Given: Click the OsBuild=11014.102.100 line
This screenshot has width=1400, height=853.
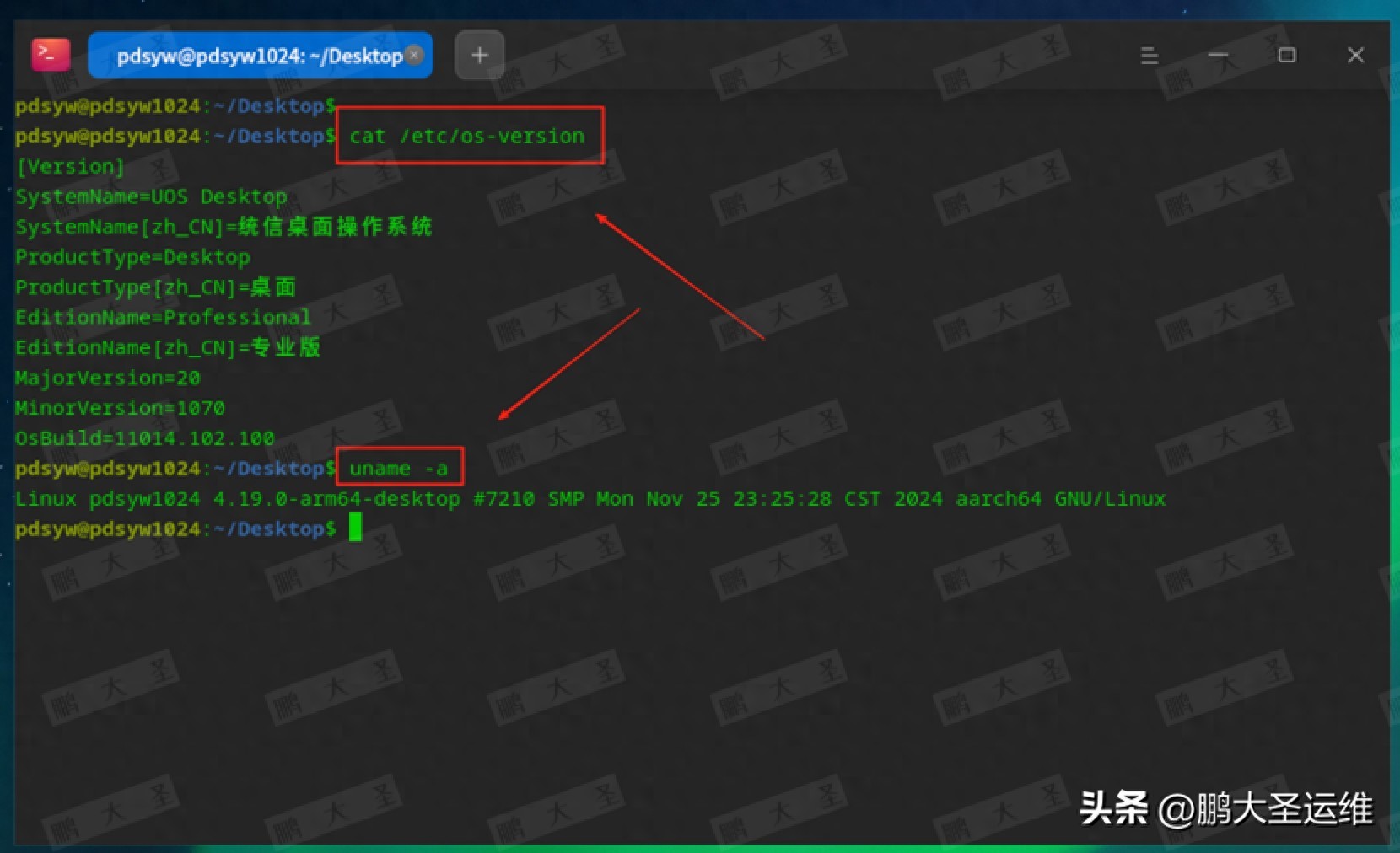Looking at the screenshot, I should point(143,437).
